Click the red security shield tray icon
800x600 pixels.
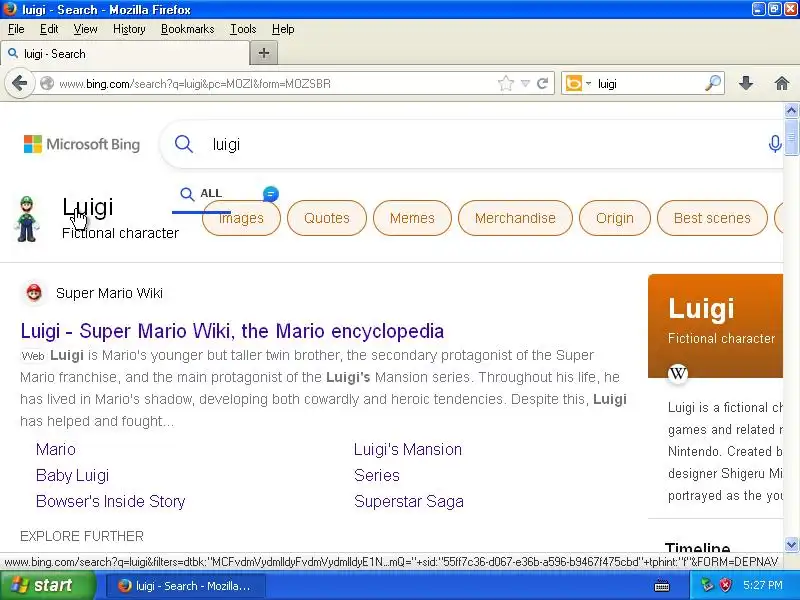725,585
